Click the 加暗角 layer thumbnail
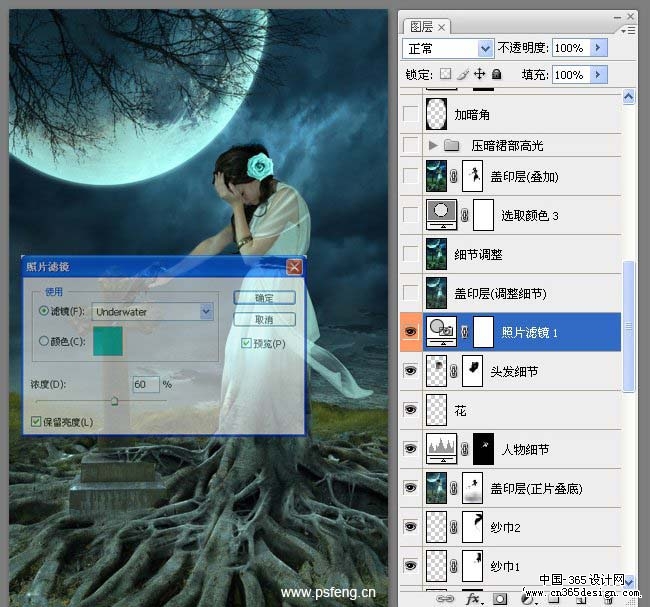This screenshot has height=607, width=650. tap(437, 114)
